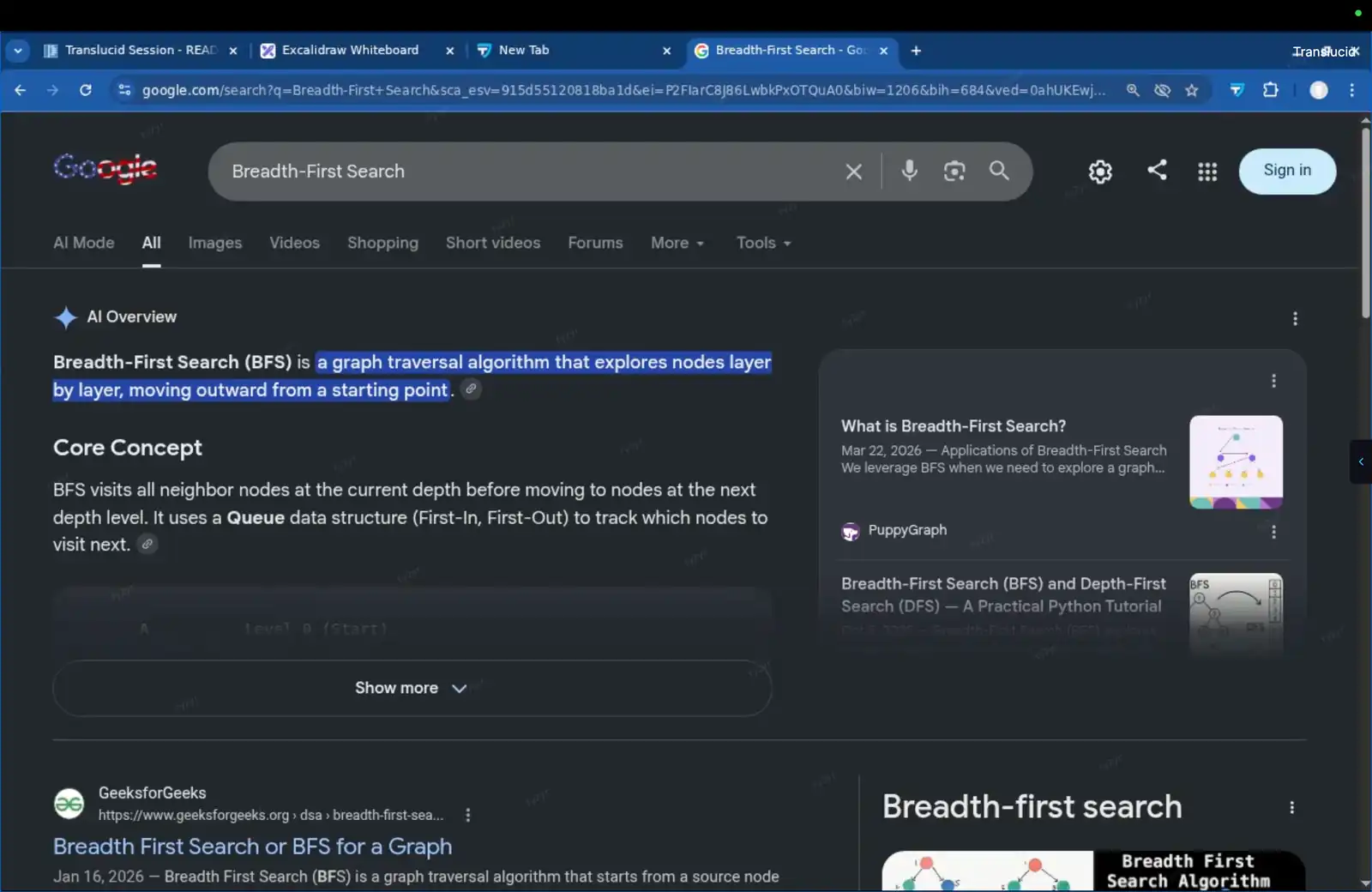This screenshot has height=892, width=1372.
Task: Open three-dot menu at top of sources card
Action: click(1273, 380)
